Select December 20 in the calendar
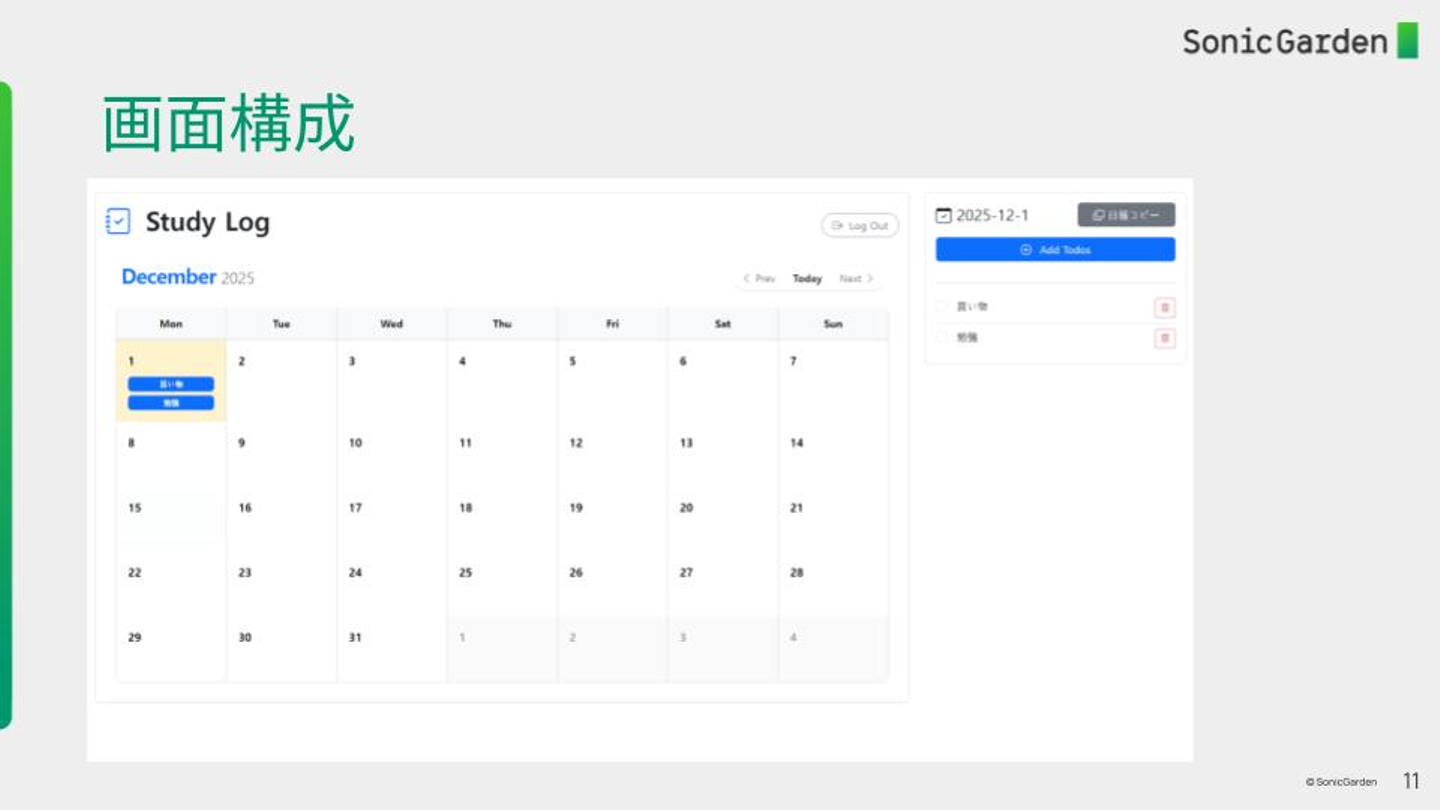The height and width of the screenshot is (810, 1440). [723, 520]
